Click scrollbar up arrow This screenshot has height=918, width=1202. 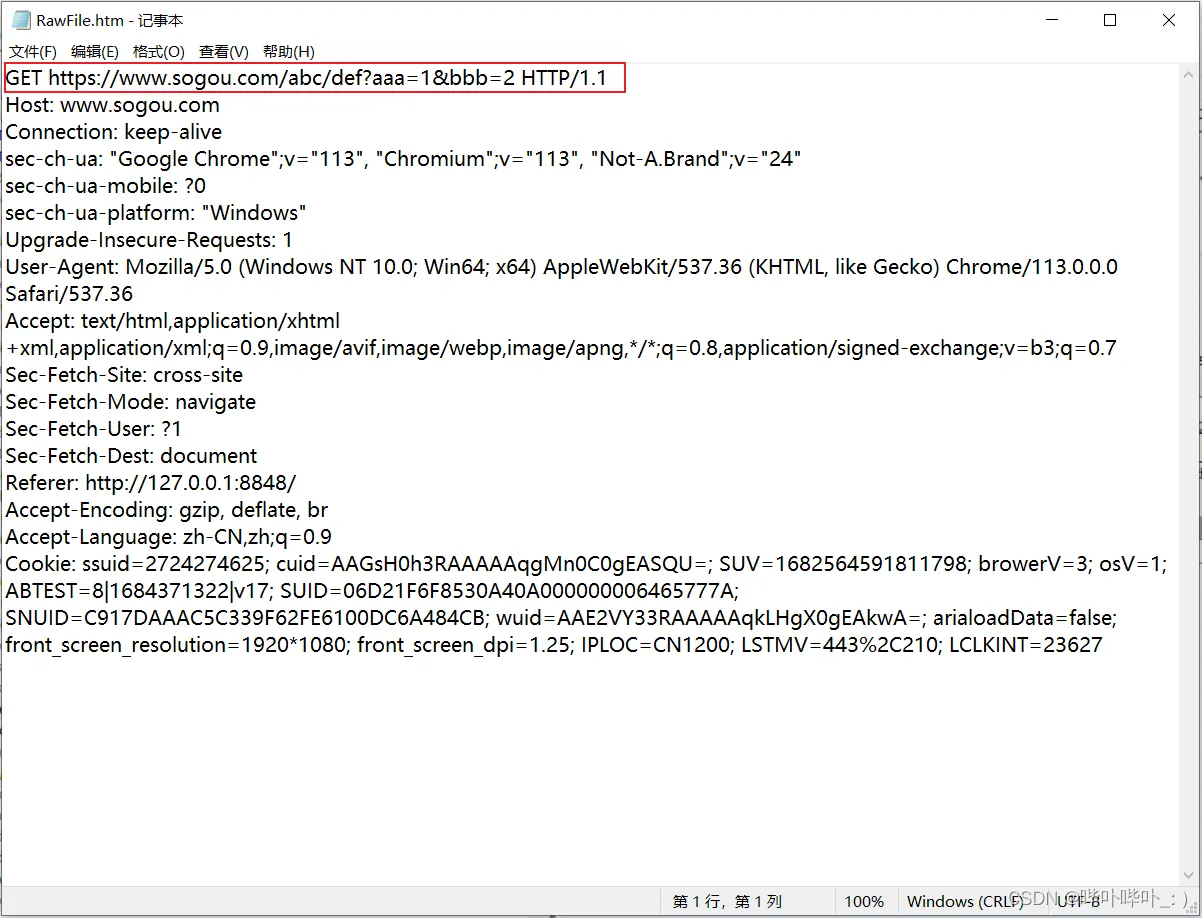coord(1190,75)
